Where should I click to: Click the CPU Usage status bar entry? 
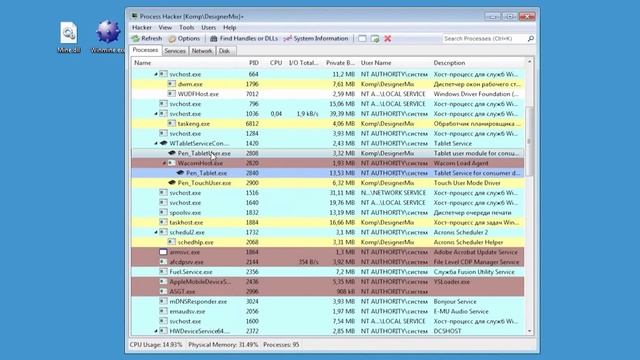coord(156,345)
